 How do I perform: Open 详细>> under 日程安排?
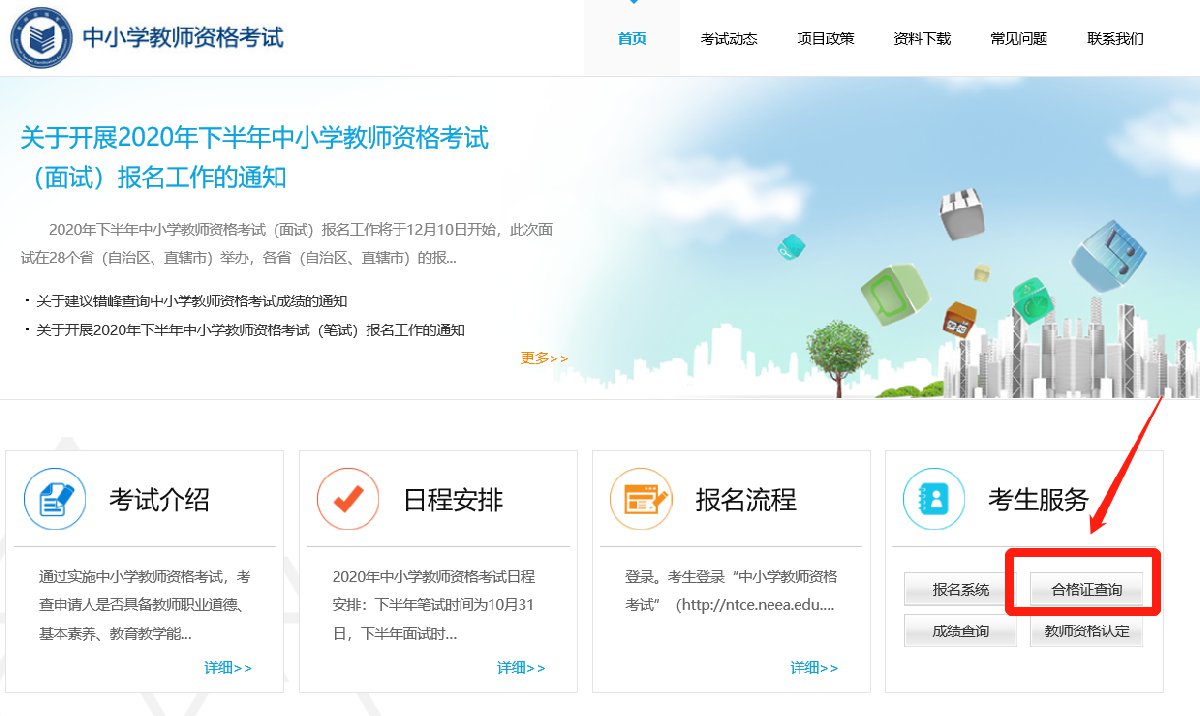click(522, 668)
